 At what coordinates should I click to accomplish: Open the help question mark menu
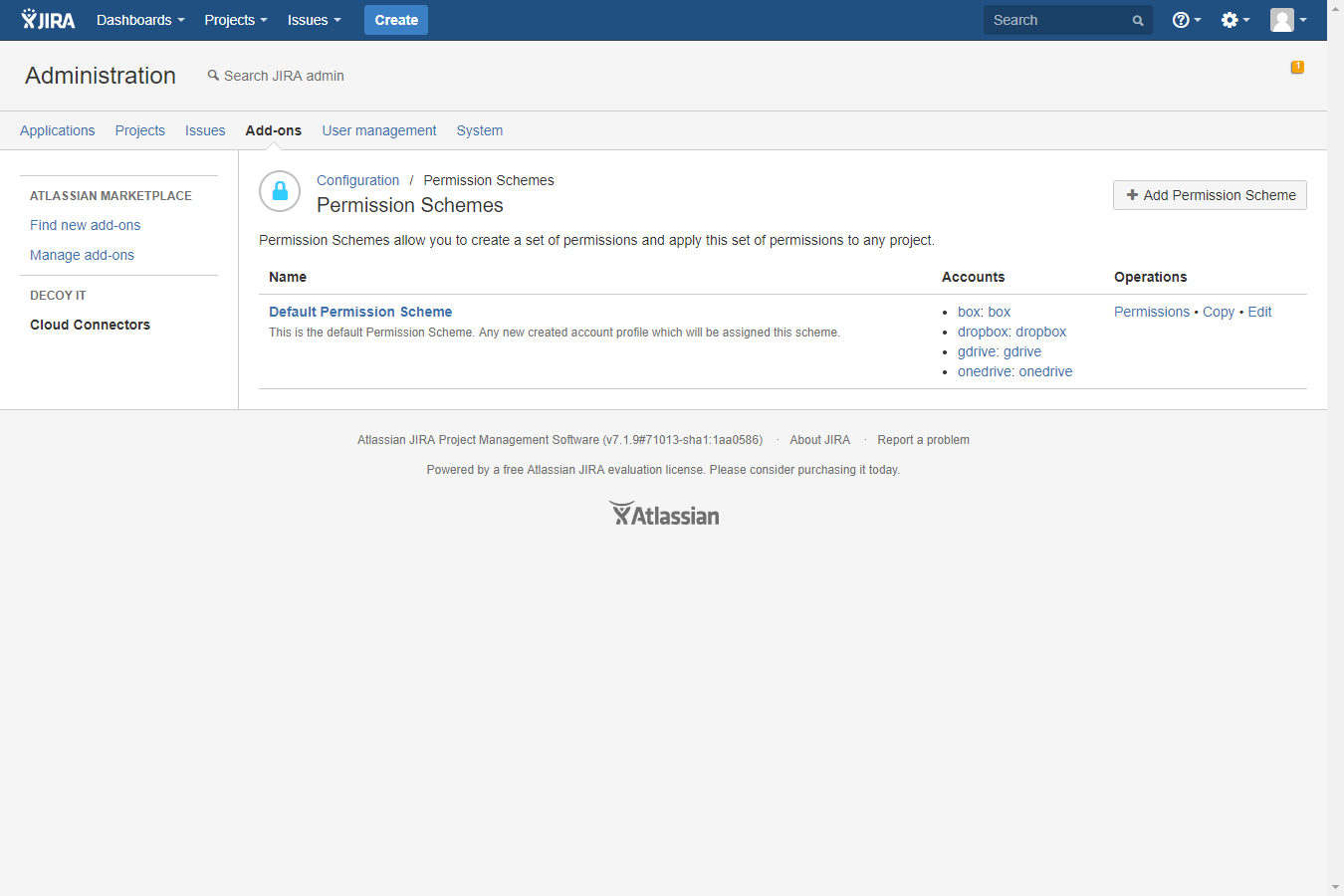coord(1186,20)
